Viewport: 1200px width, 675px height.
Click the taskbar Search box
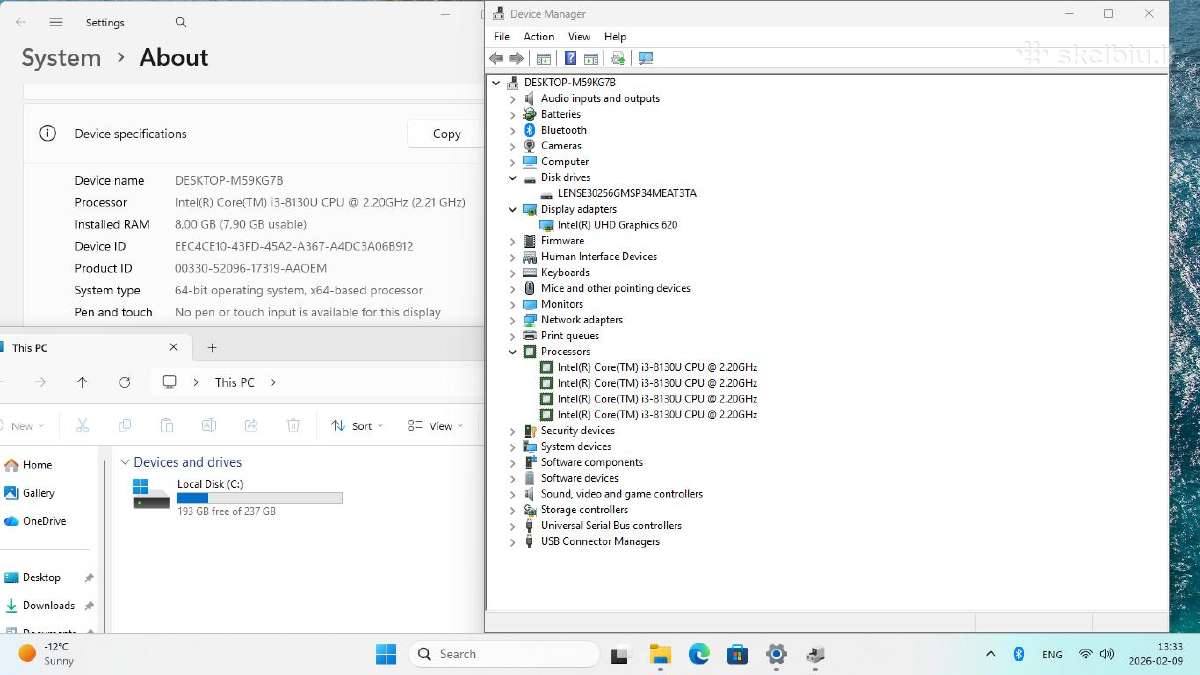tap(503, 654)
